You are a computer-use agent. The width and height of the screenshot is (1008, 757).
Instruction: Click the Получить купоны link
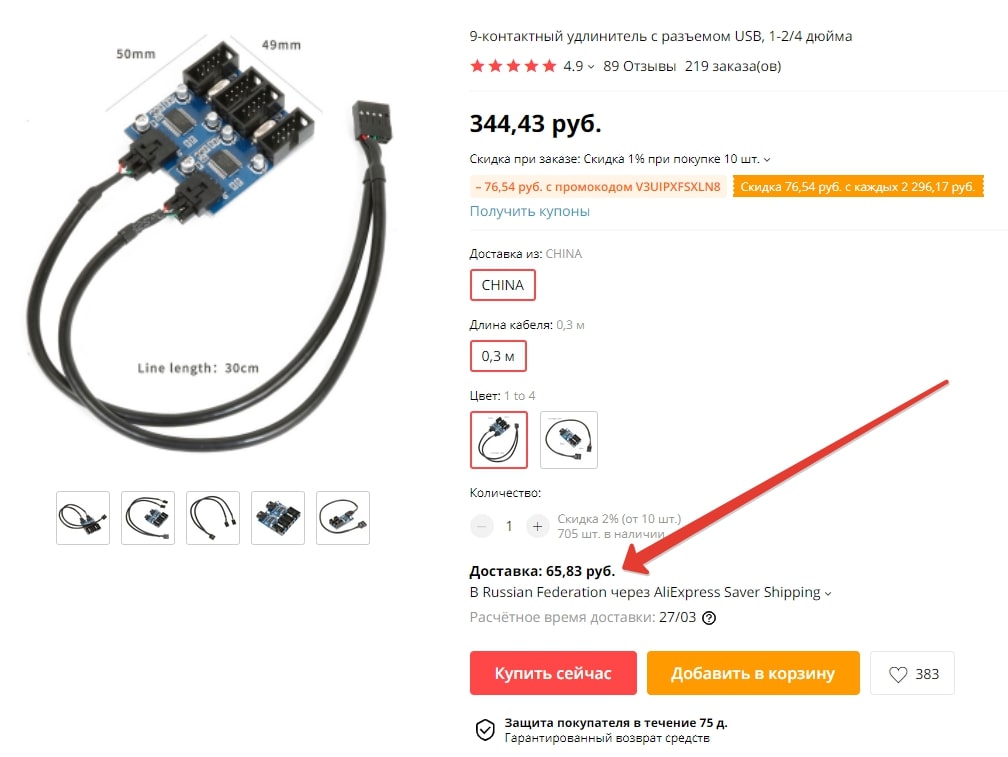[x=530, y=211]
